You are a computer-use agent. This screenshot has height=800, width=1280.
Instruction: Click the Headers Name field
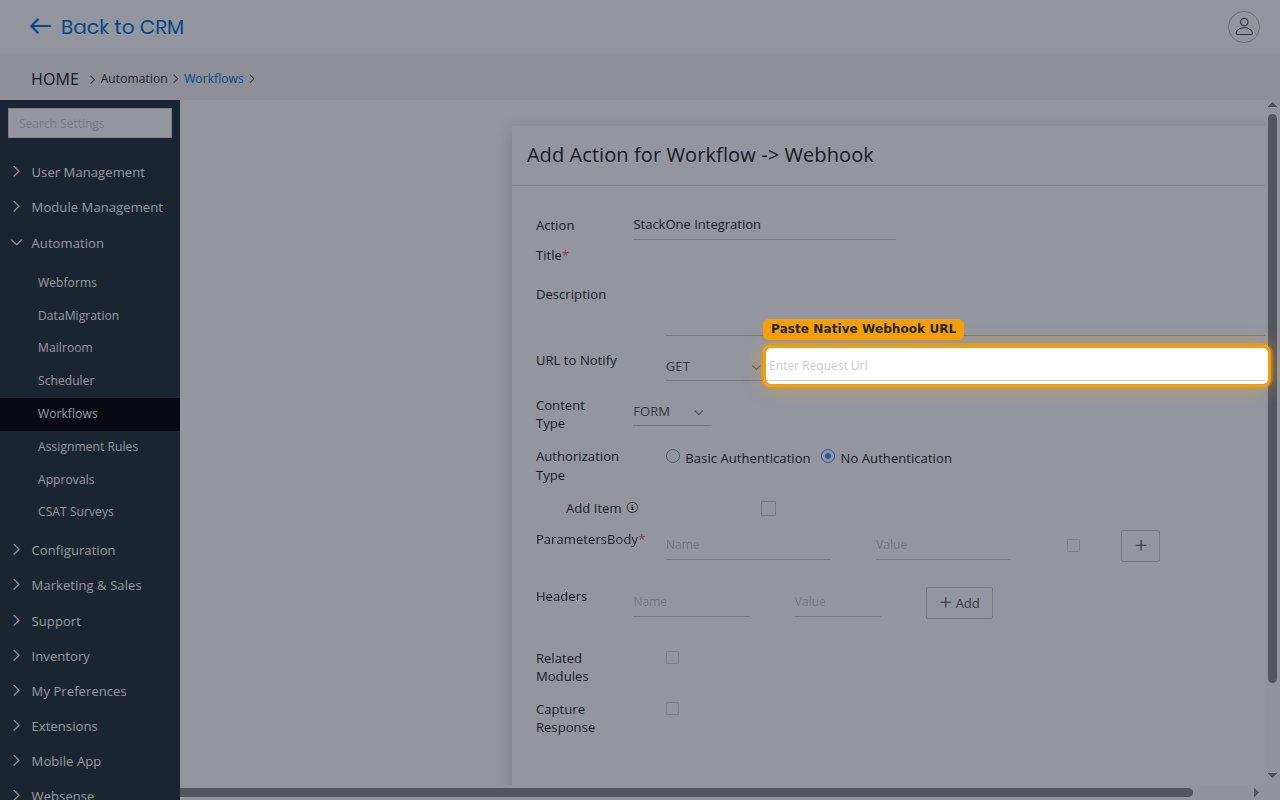[691, 602]
